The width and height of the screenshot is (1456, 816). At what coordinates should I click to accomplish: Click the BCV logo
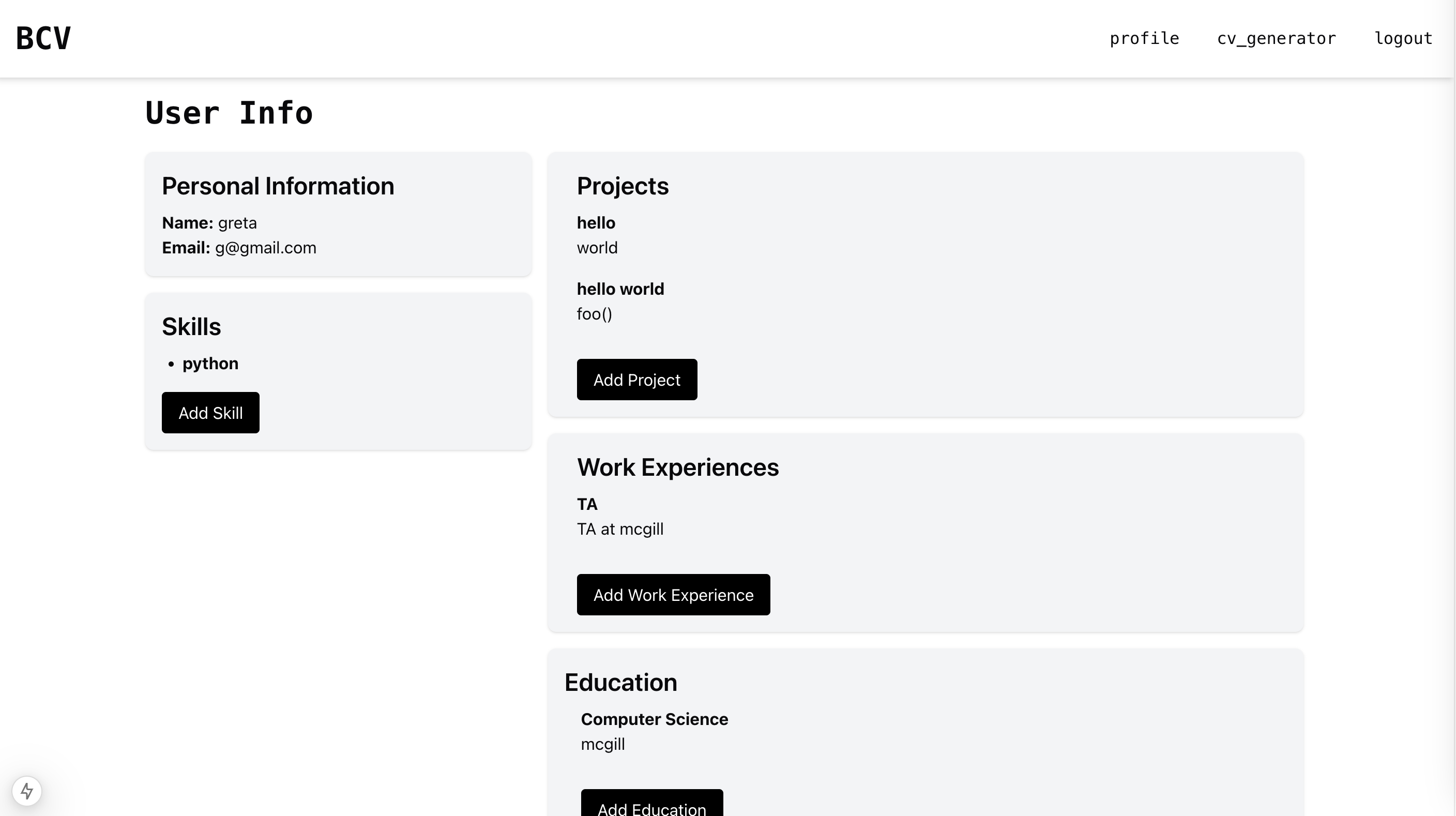tap(43, 38)
